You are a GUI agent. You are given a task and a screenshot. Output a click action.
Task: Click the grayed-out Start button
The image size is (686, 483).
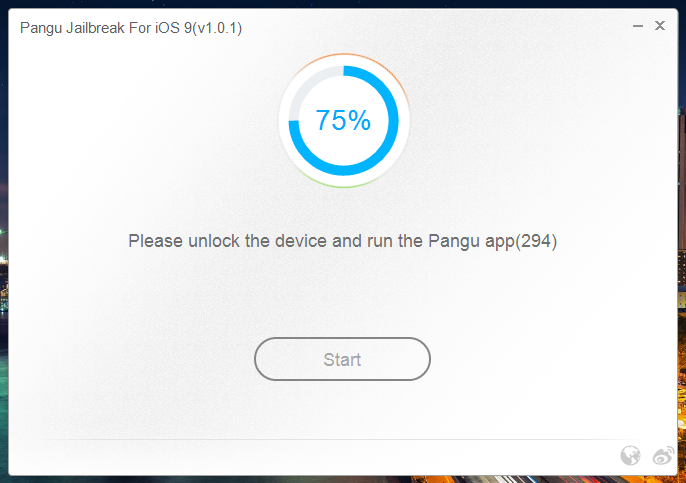[x=342, y=359]
